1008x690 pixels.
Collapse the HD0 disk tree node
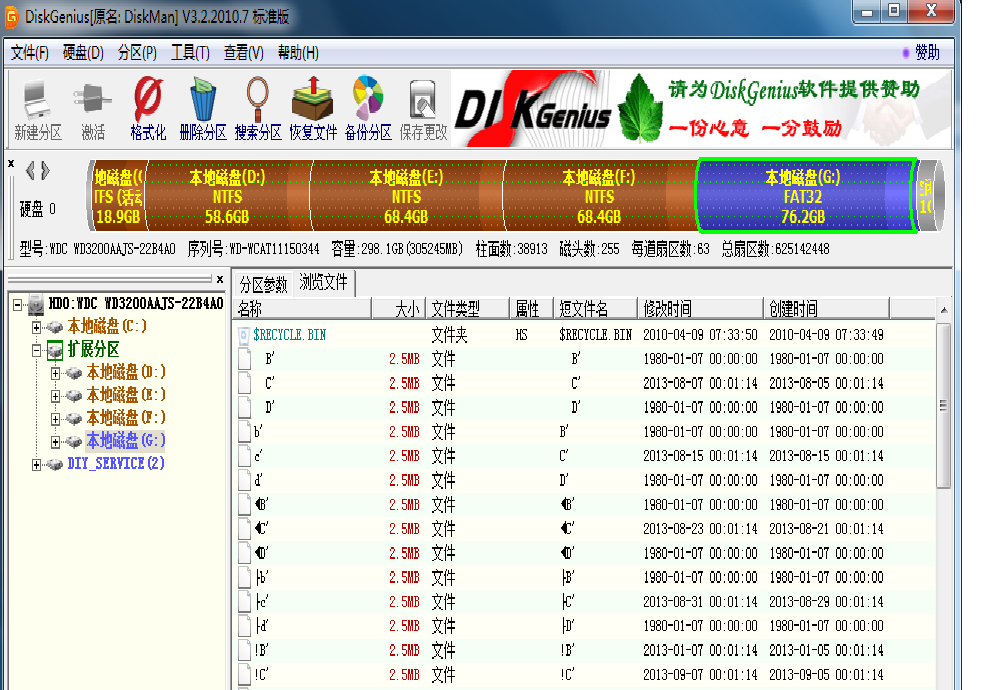coord(17,304)
